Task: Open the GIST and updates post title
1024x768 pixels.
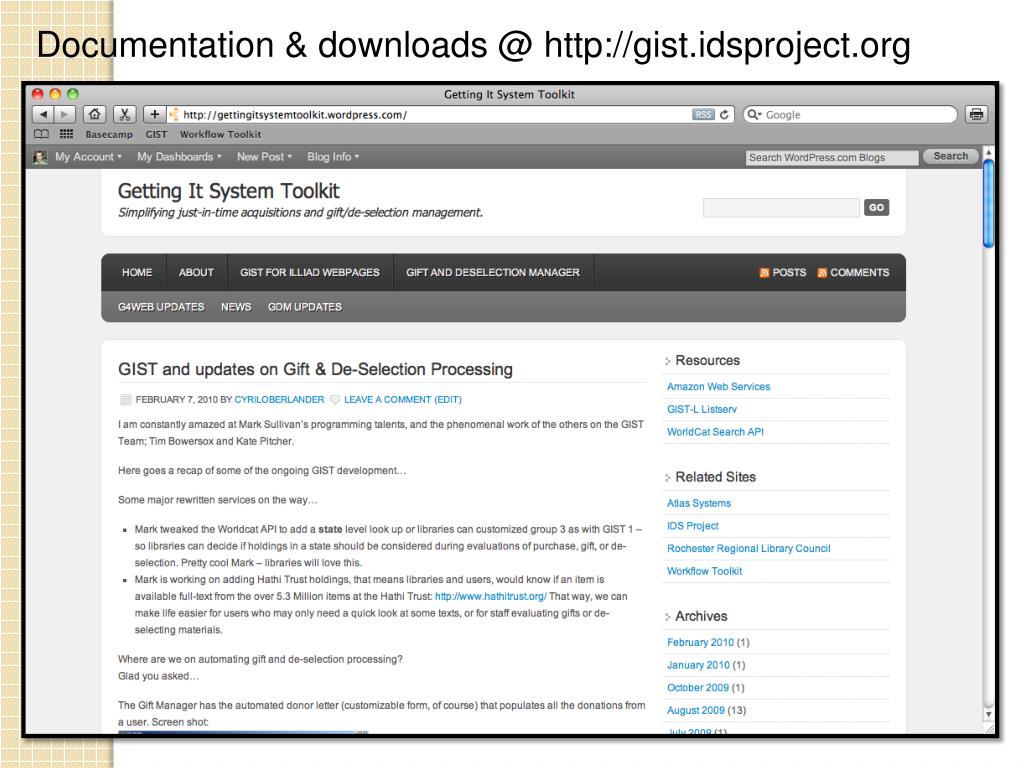Action: click(x=315, y=369)
